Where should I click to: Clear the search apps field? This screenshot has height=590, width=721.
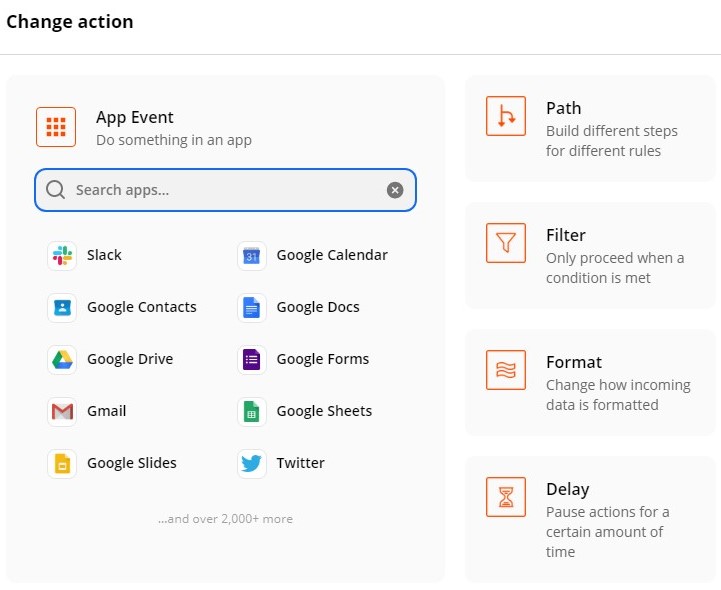(395, 190)
